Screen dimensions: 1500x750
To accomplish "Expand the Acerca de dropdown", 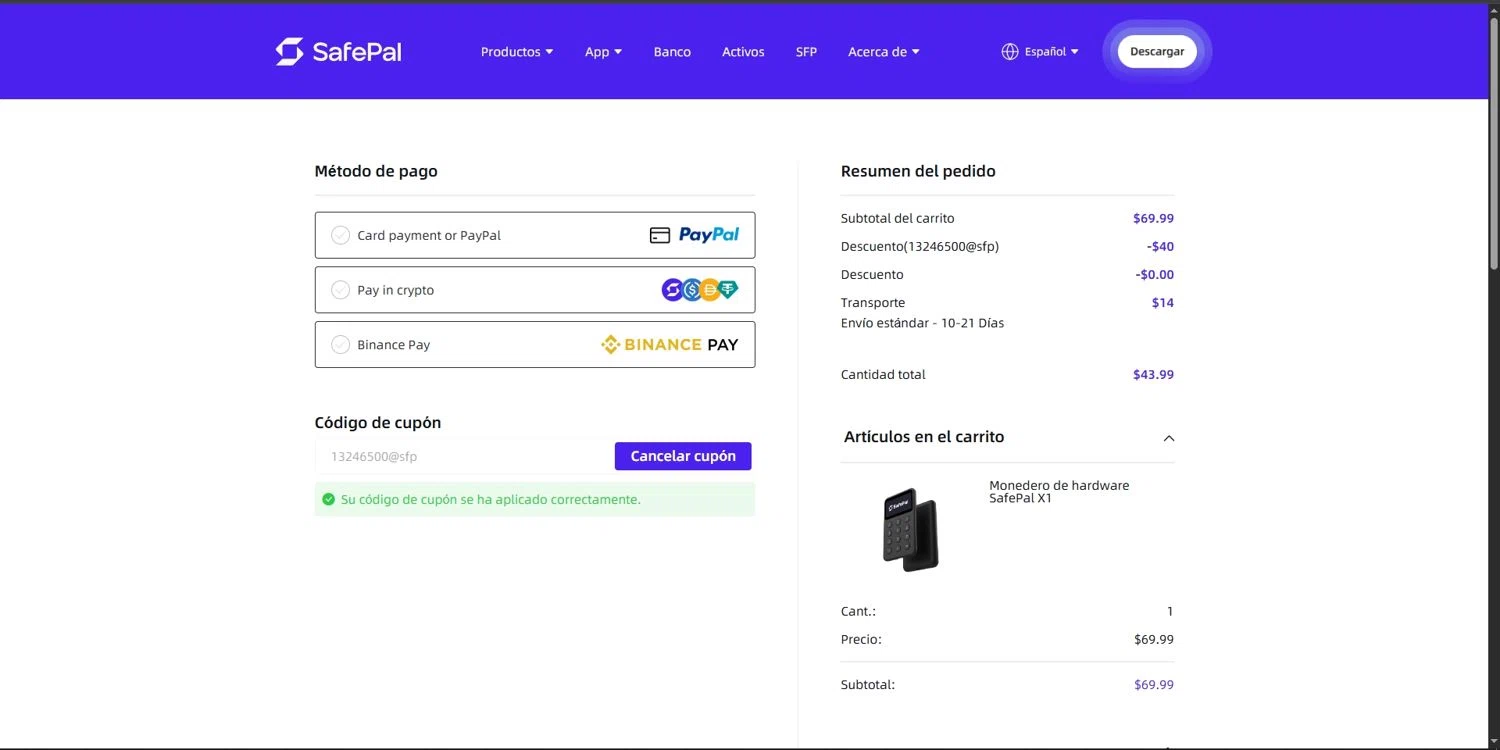I will (884, 52).
